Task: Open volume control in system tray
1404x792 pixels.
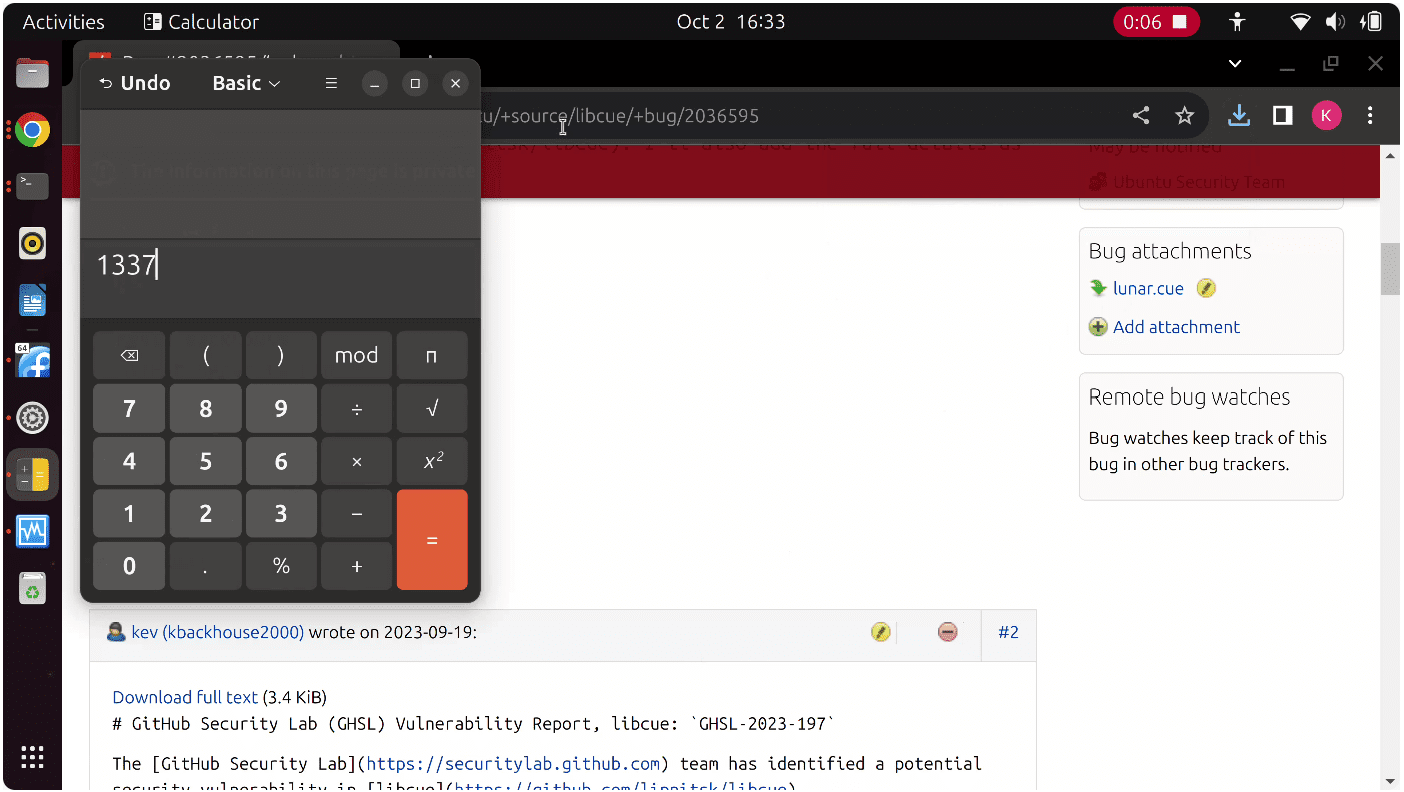Action: coord(1336,21)
